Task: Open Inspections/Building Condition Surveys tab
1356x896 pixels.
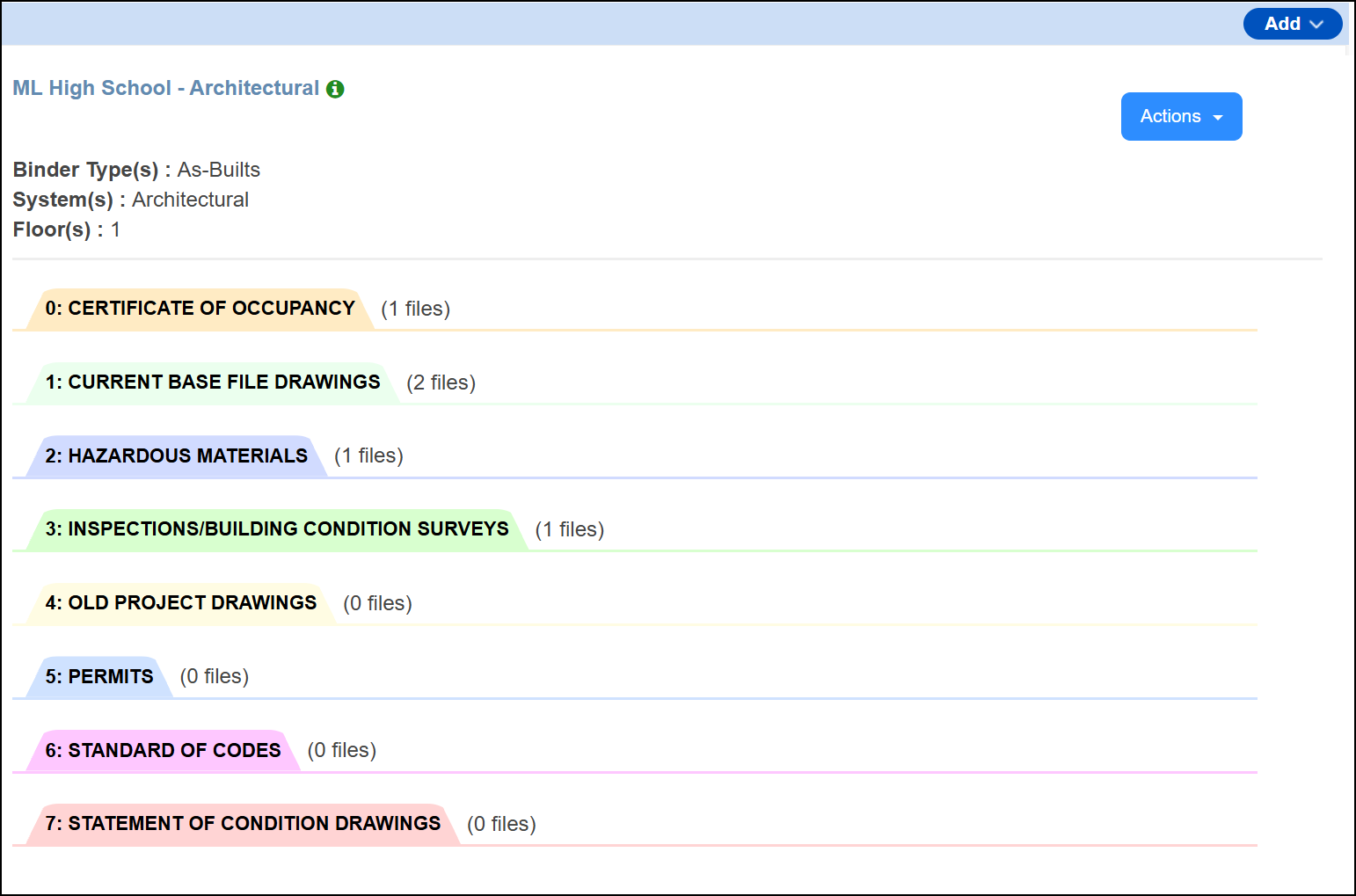Action: click(x=277, y=529)
